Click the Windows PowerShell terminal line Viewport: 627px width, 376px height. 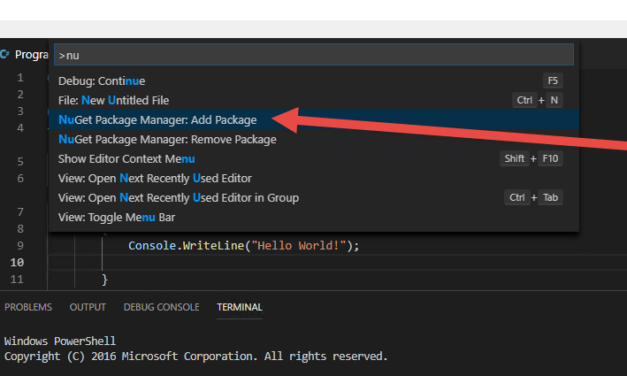click(x=60, y=341)
